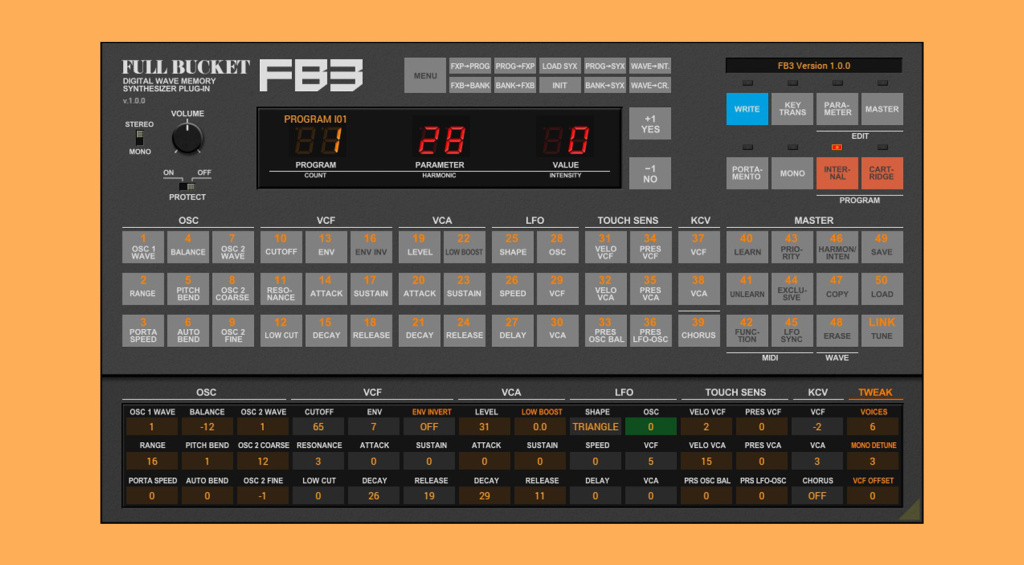Click the BANK→SYX button
1024x565 pixels.
pos(605,86)
